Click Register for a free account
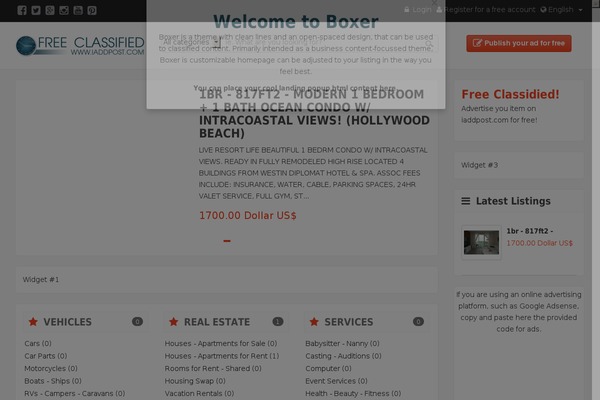 click(486, 10)
